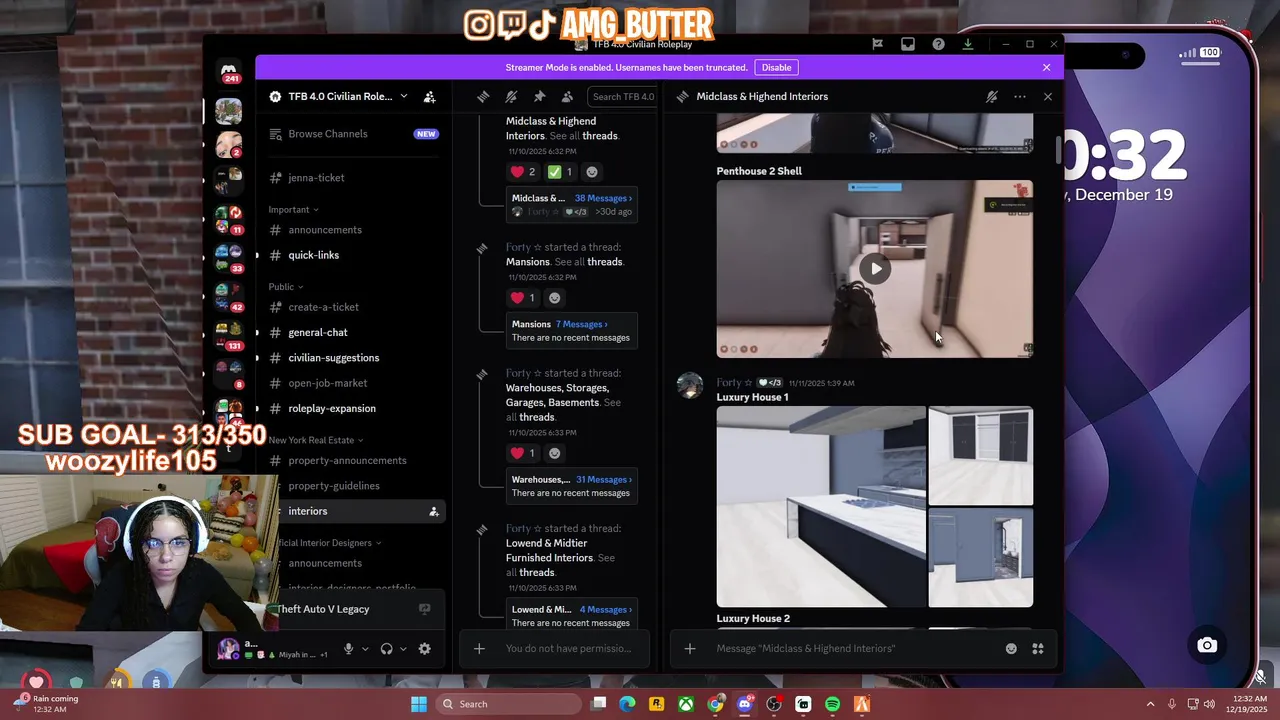1280x720 pixels.
Task: Toggle the heart reaction showing count 2
Action: tap(523, 172)
